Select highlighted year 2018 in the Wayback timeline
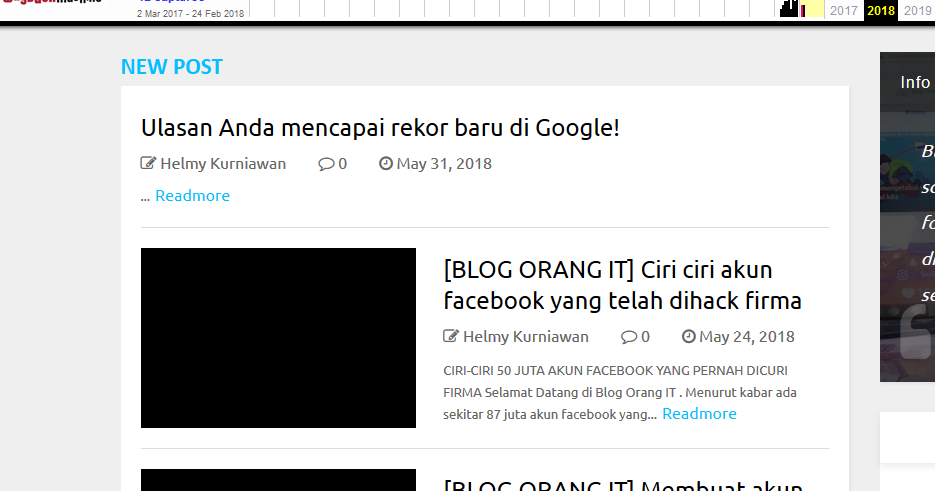This screenshot has height=491, width=935. [881, 10]
